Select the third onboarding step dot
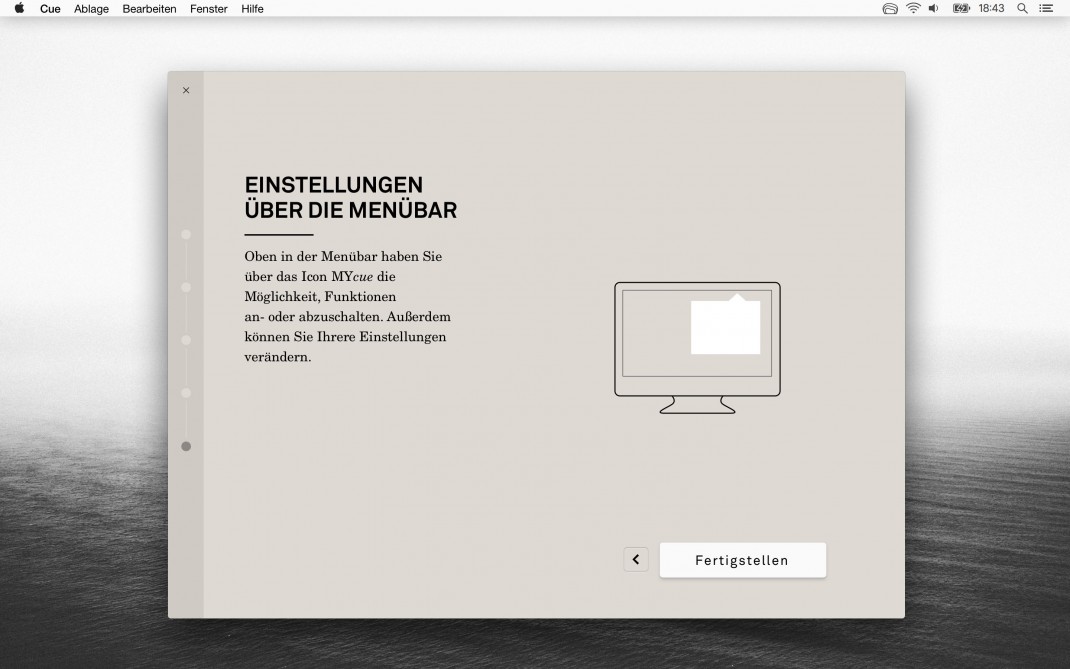This screenshot has width=1070, height=669. click(186, 340)
